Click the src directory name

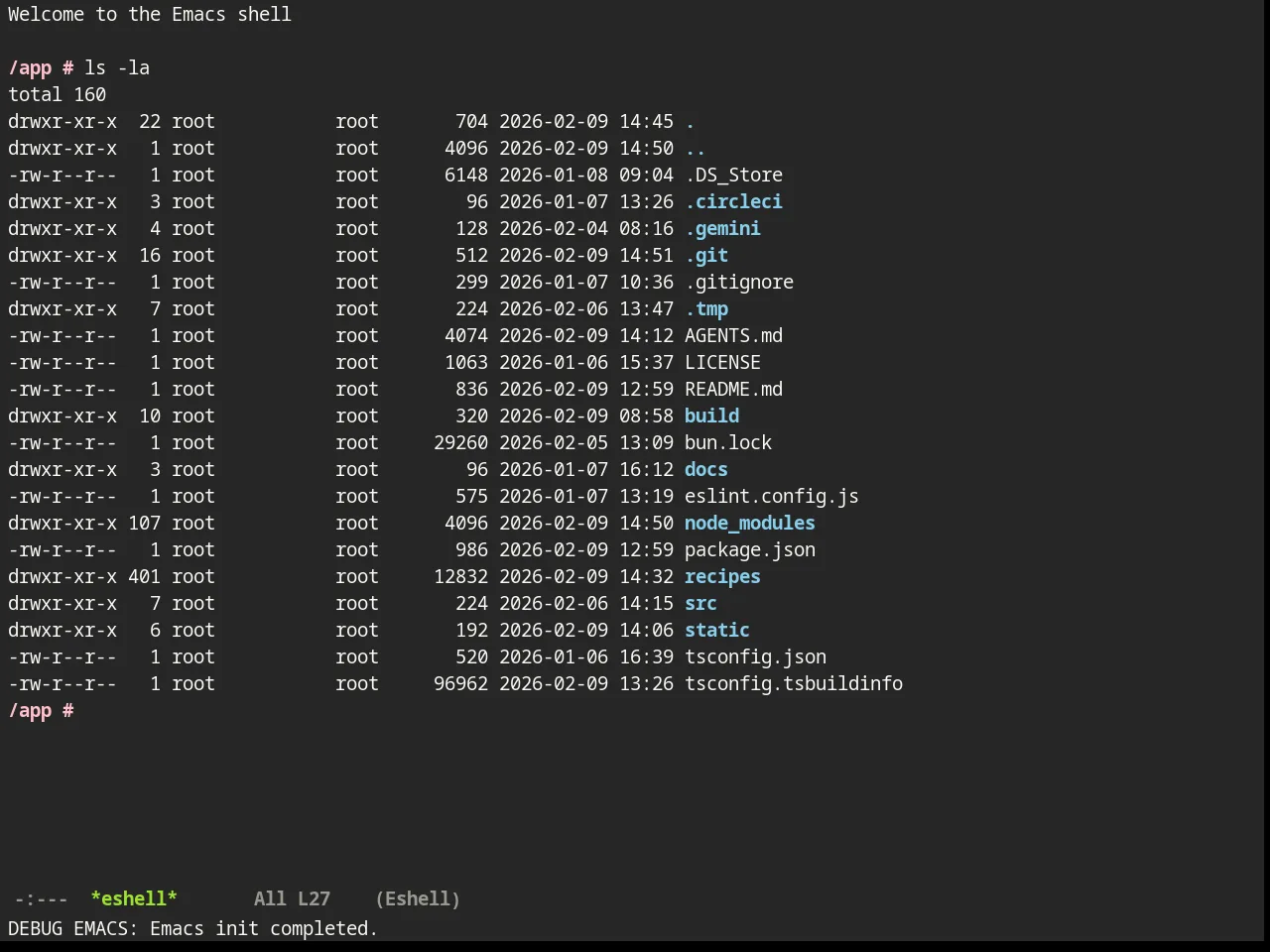[x=700, y=603]
